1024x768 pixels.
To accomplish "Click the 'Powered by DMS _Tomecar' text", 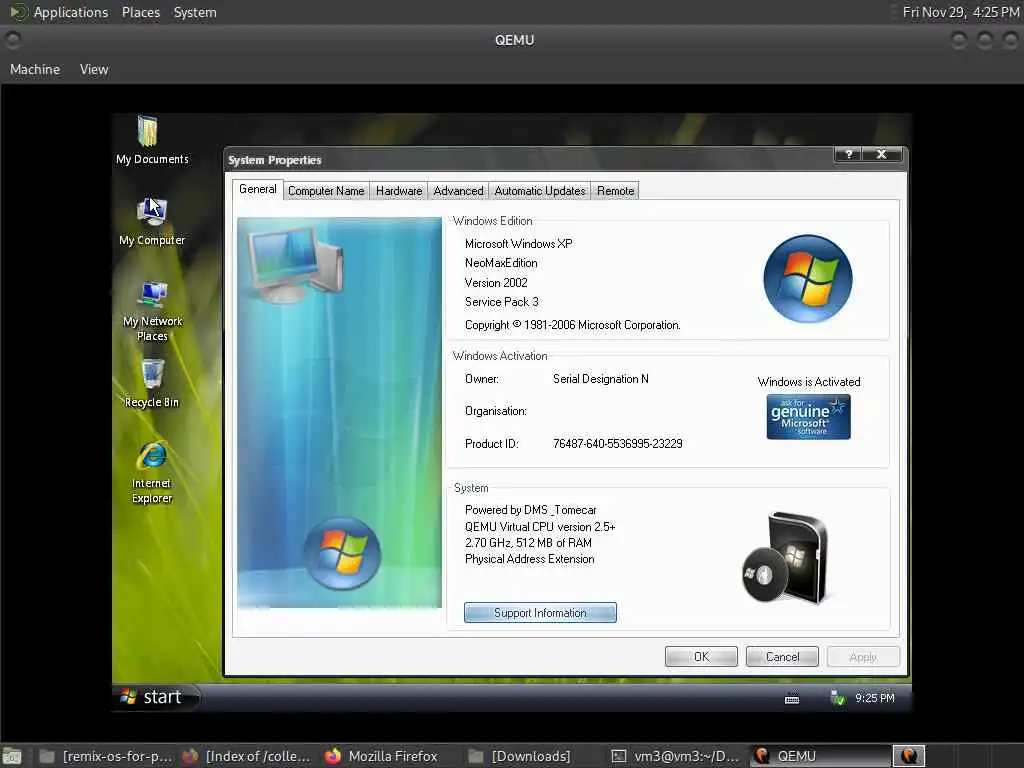I will point(530,510).
